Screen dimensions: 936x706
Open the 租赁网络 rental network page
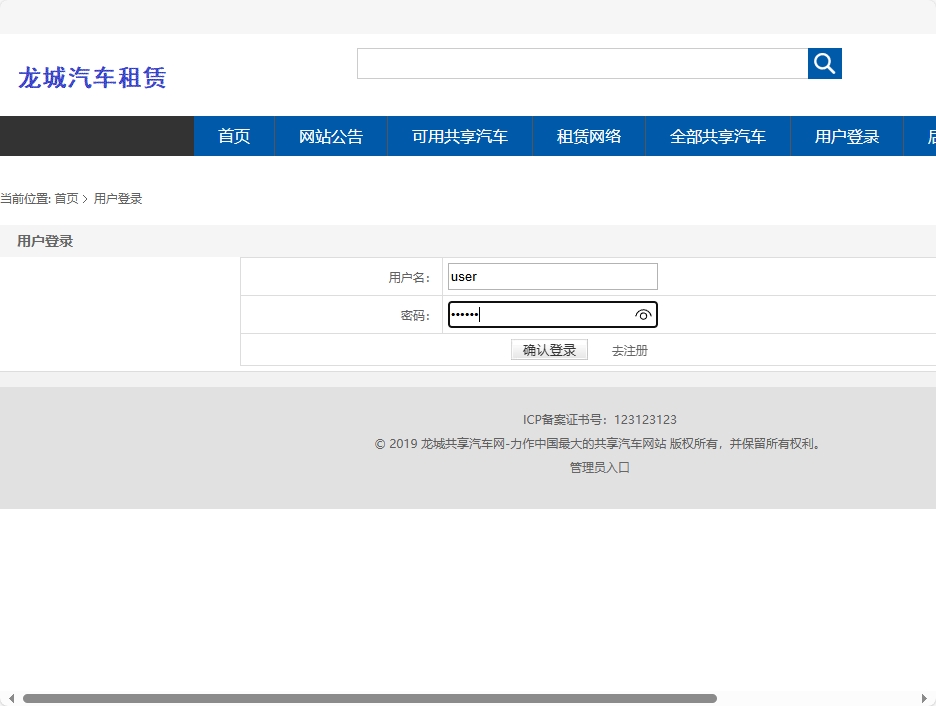(588, 136)
